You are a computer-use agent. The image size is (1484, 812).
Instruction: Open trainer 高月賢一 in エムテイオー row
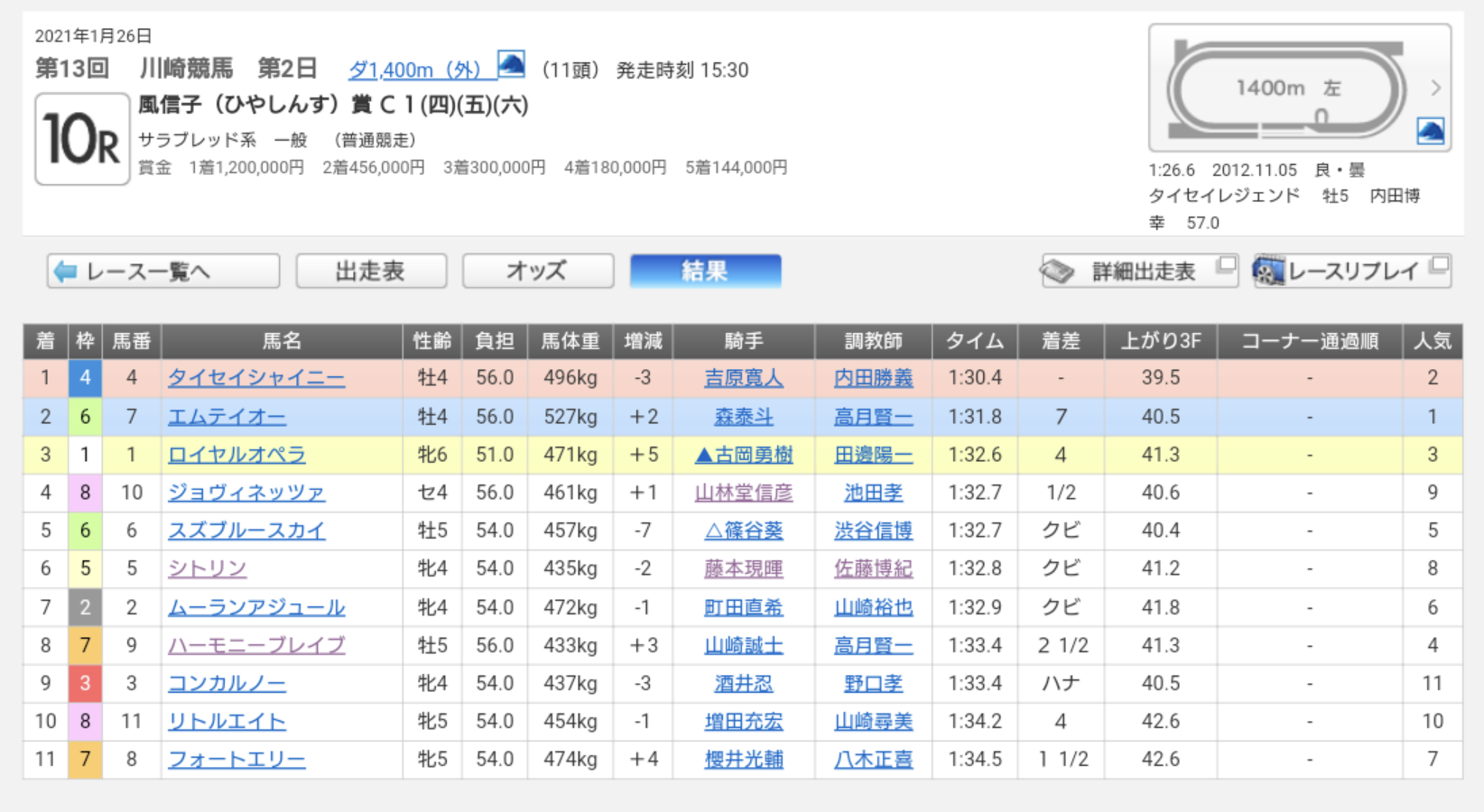[x=874, y=417]
